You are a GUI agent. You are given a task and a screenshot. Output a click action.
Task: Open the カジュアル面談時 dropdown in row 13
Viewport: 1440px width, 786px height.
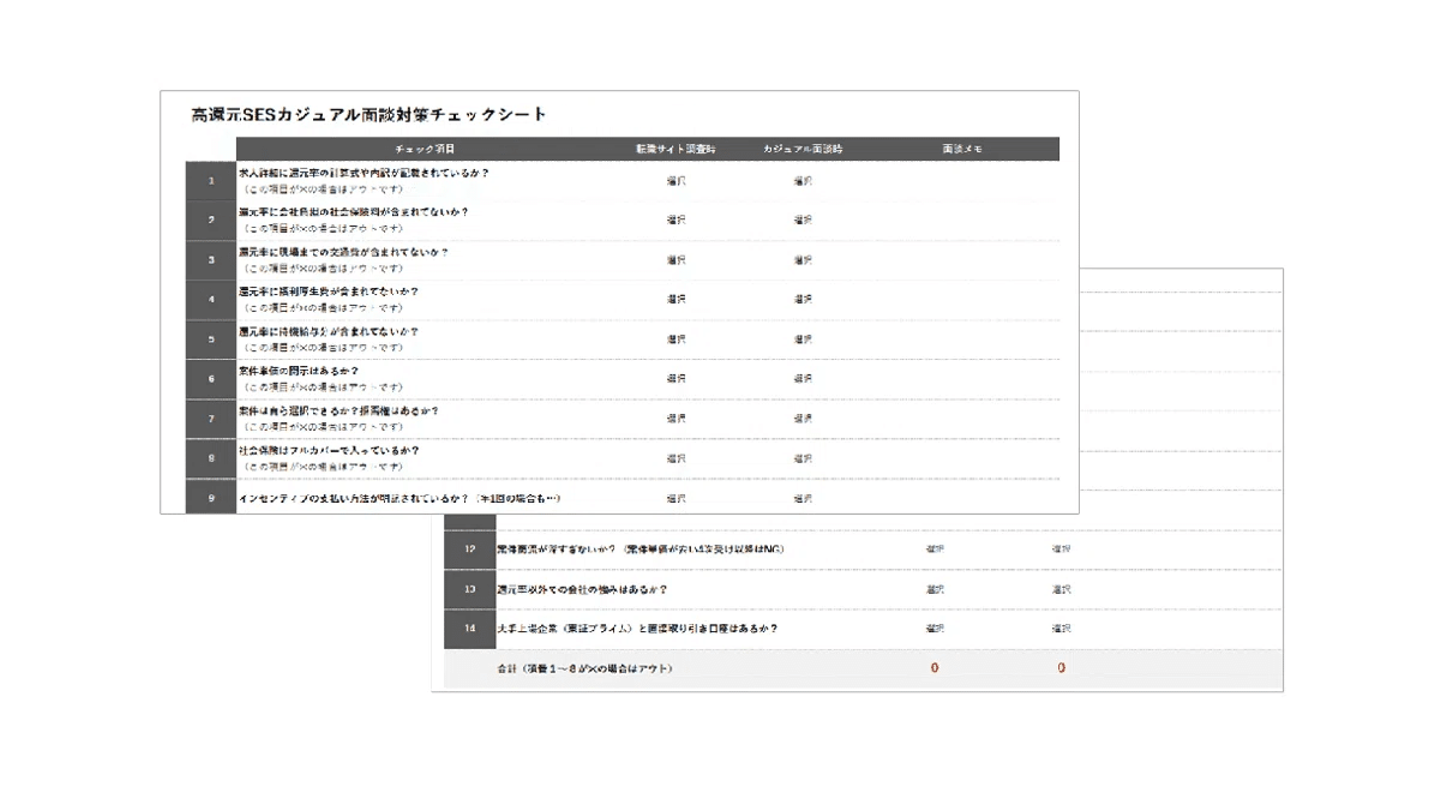click(x=1061, y=589)
